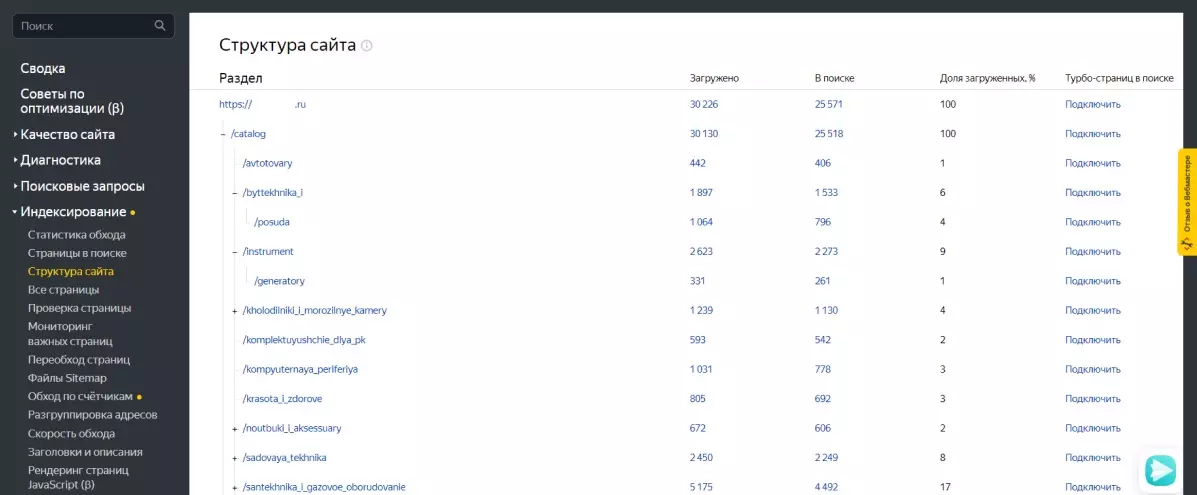Click Подключить in the /posuda row
This screenshot has height=495, width=1197.
[x=1092, y=222]
